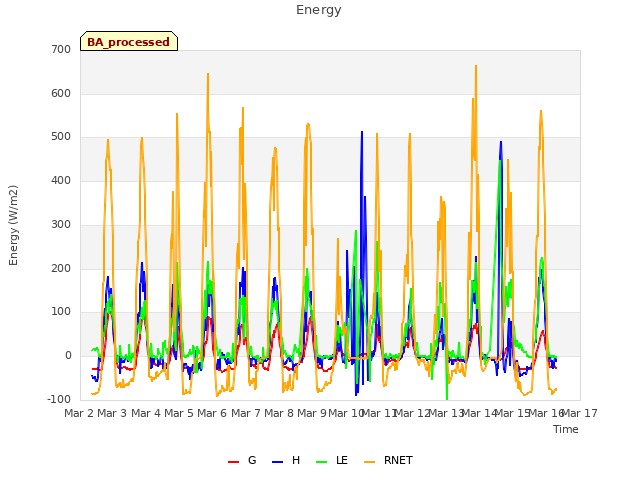Click the Mar 13 x-axis date

coord(446,413)
